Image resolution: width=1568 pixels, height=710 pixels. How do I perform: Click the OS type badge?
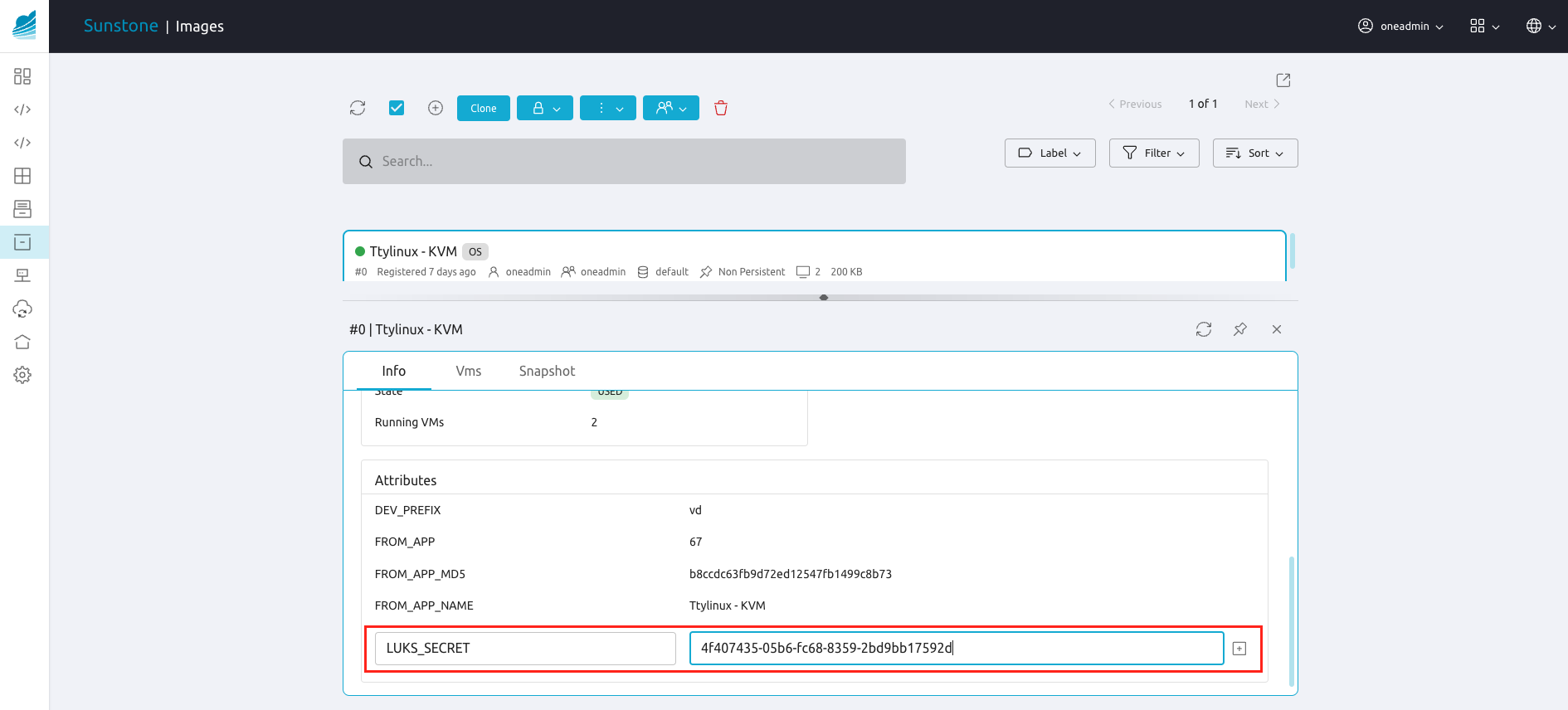475,251
